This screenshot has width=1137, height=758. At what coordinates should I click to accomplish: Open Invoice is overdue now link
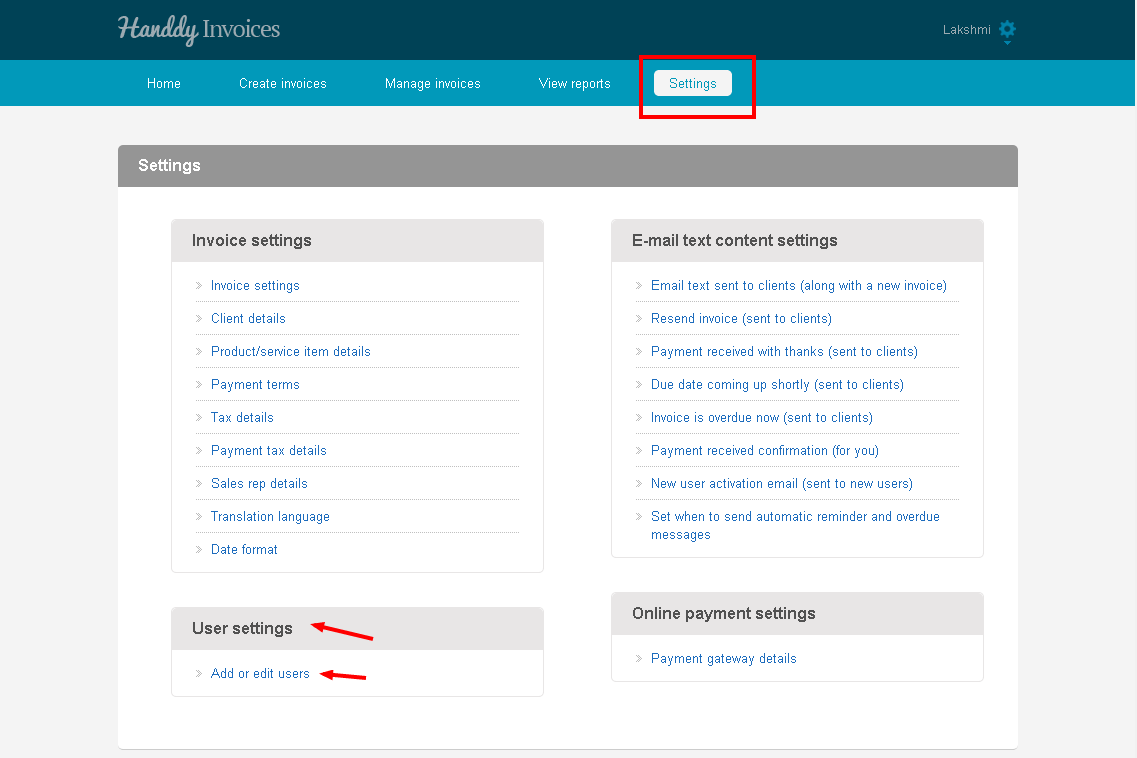tap(761, 418)
